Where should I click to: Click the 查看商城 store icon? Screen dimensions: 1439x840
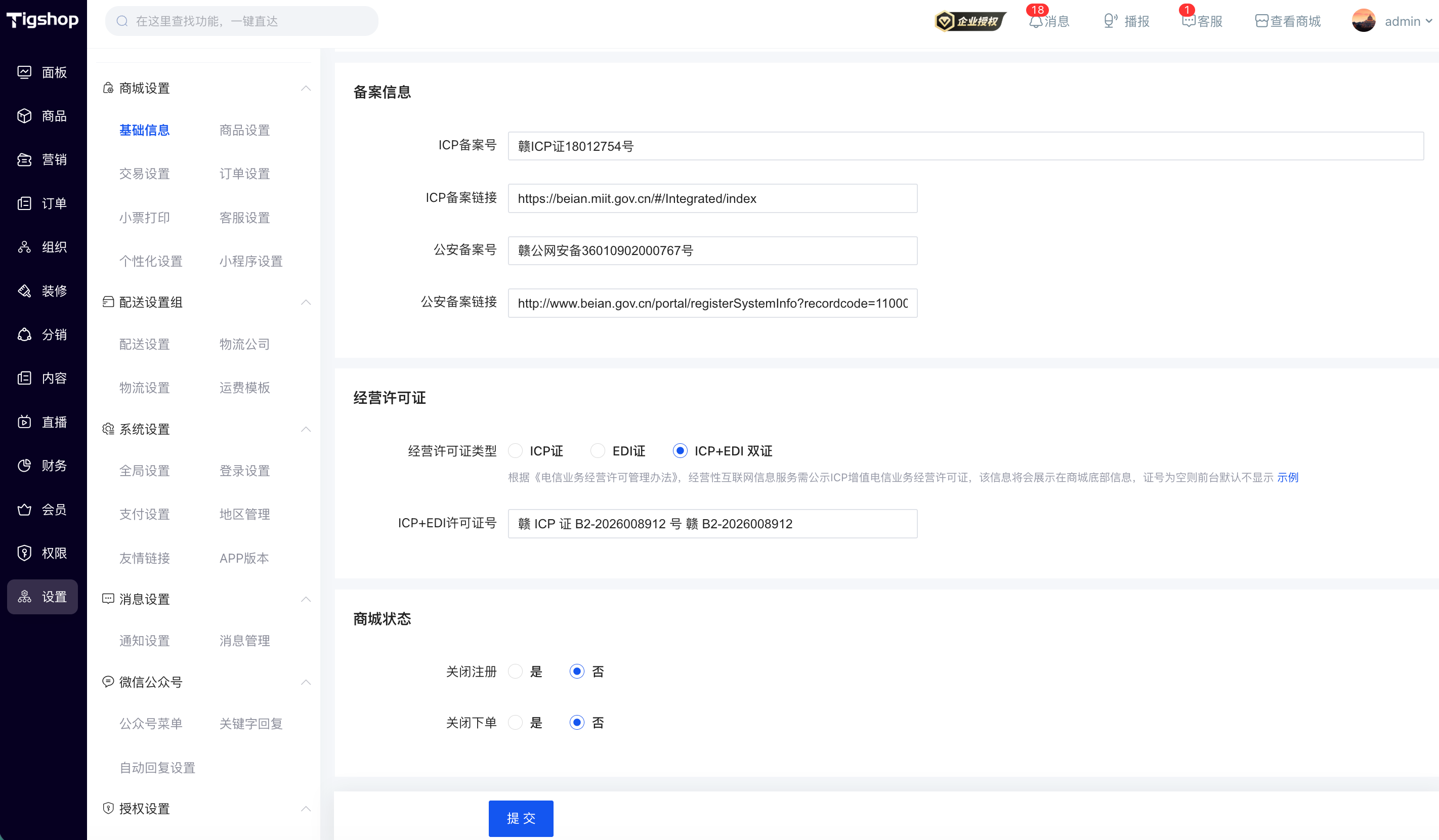pyautogui.click(x=1261, y=21)
